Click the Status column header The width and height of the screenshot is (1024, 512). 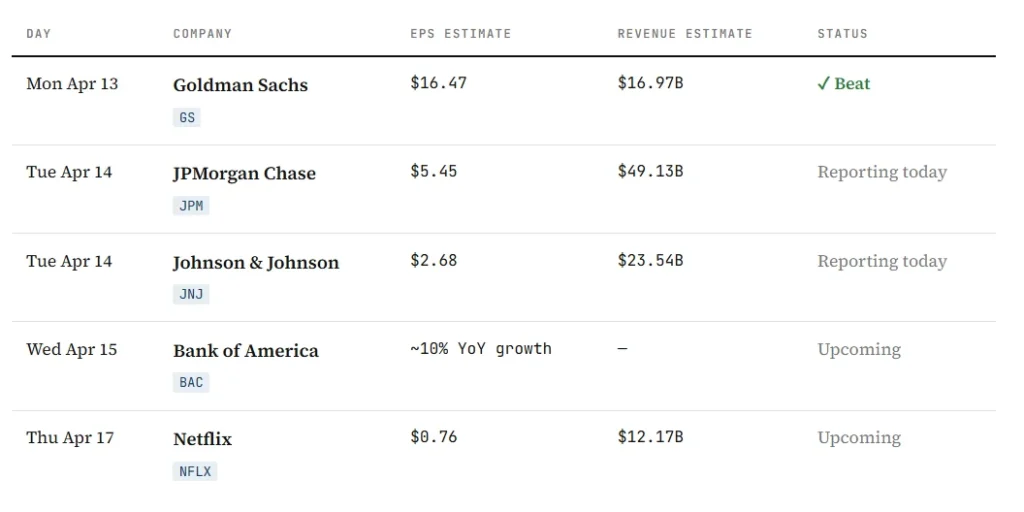click(x=842, y=34)
